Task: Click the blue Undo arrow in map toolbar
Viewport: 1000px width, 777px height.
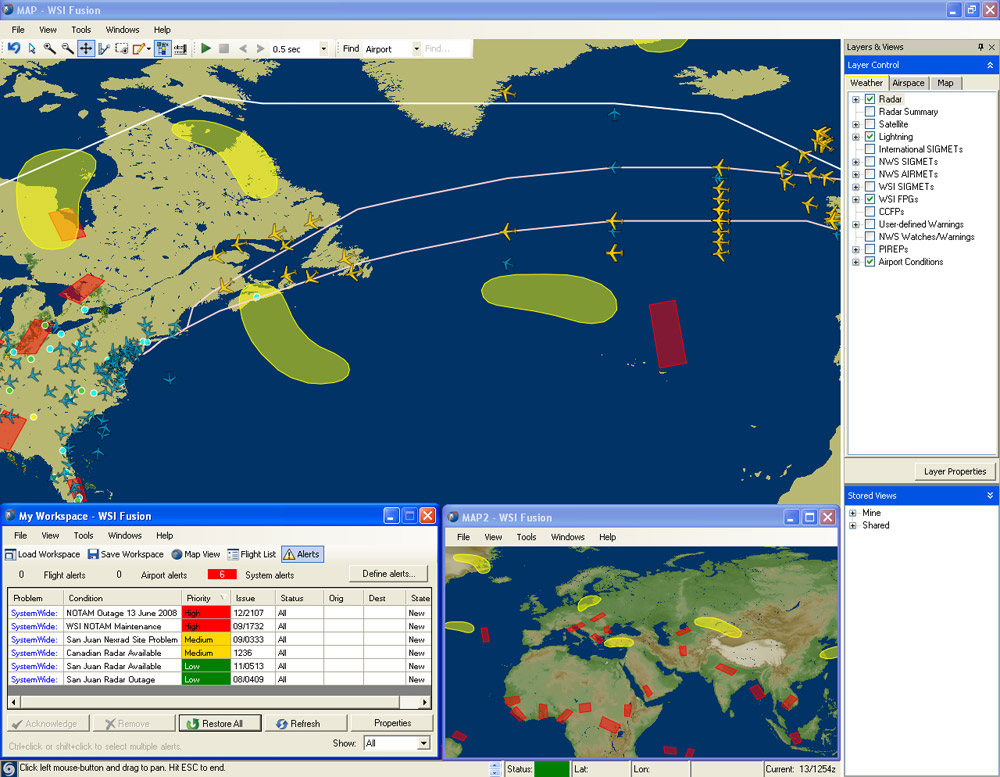Action: pos(13,48)
